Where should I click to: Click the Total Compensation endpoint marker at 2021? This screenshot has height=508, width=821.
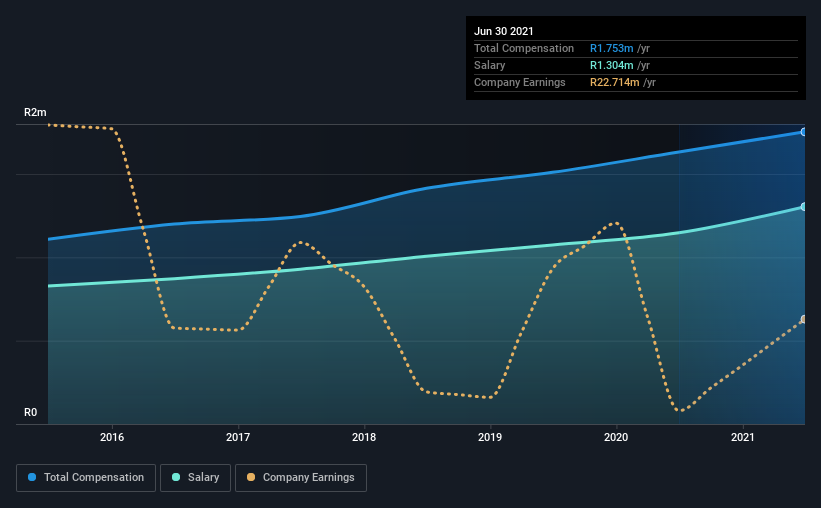coord(803,132)
